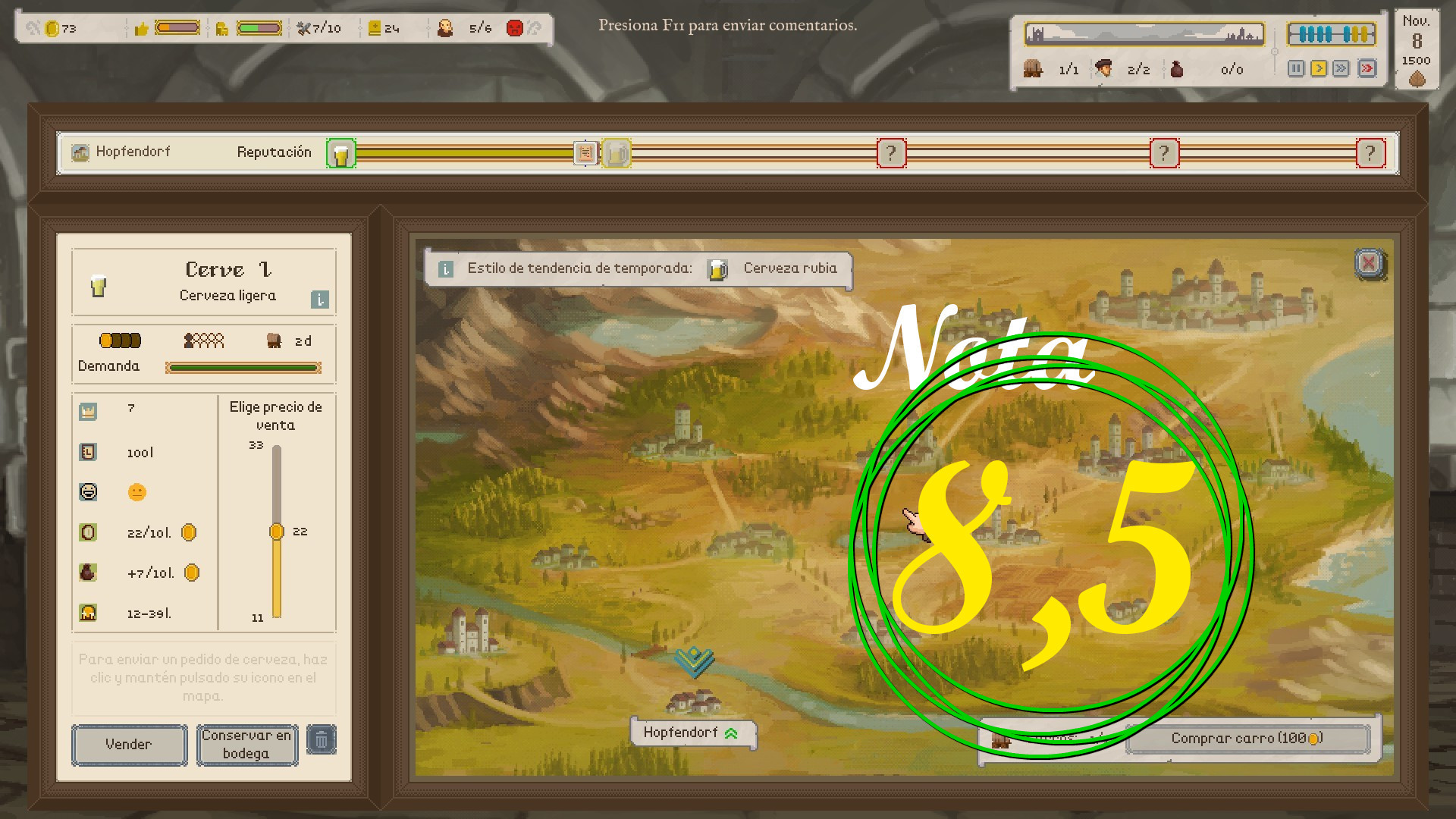Click the Vender button

coord(129,744)
